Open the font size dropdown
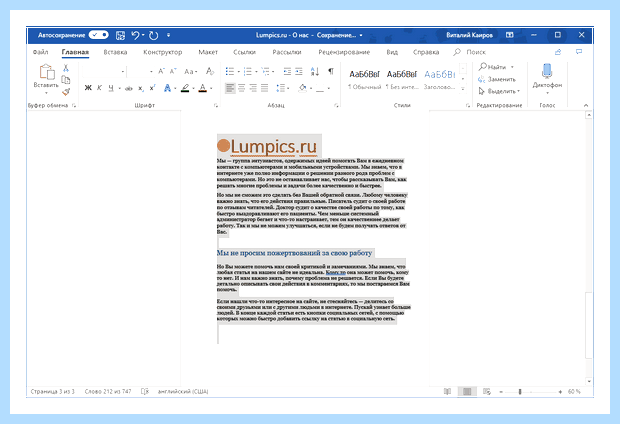This screenshot has width=620, height=424. (151, 72)
